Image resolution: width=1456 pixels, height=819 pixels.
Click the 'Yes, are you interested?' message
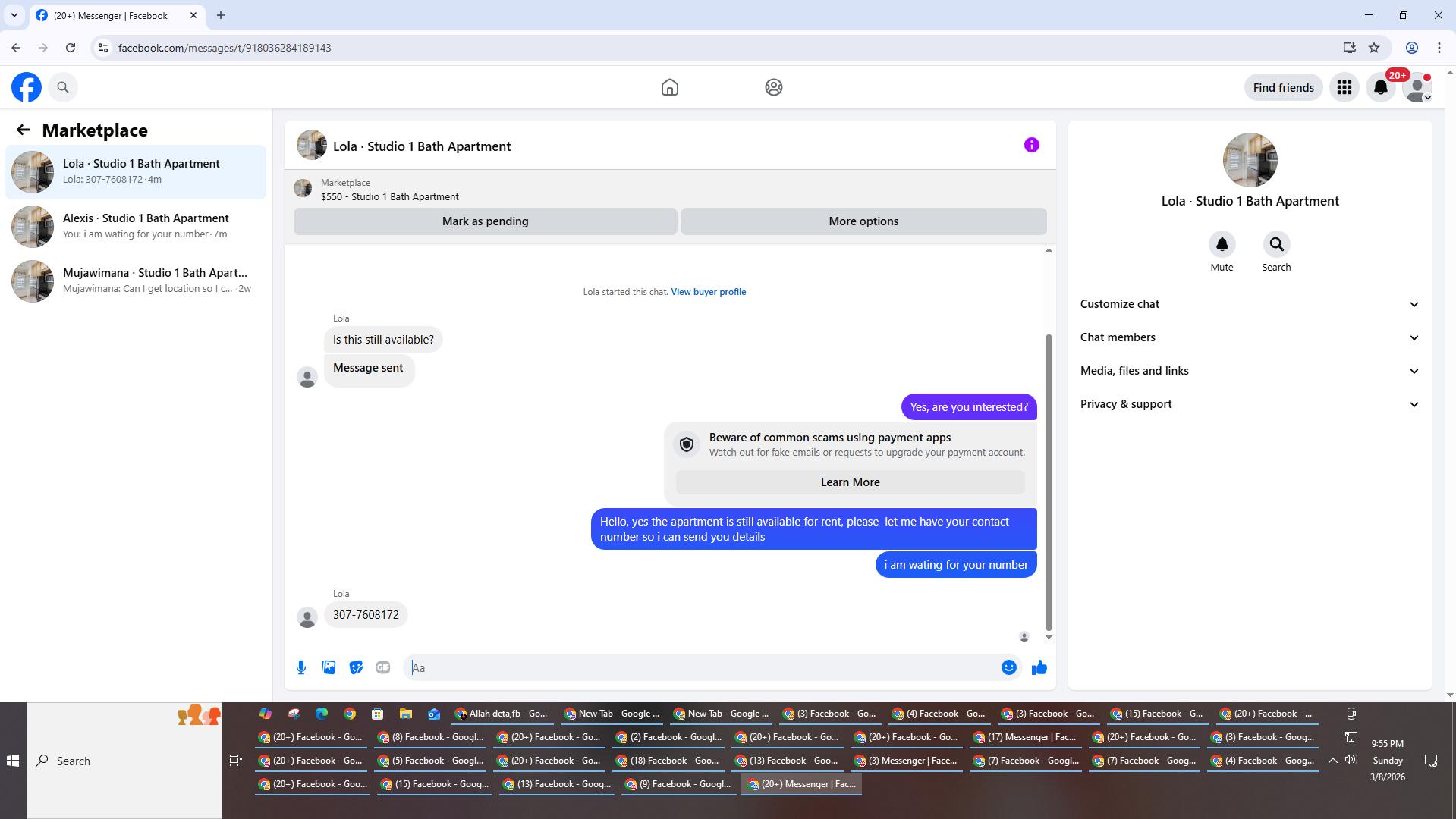(x=969, y=407)
